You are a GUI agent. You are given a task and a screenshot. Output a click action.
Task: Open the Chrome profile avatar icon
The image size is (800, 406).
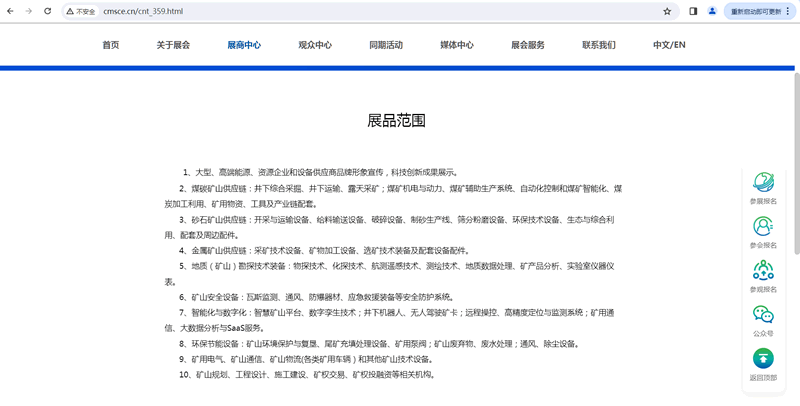712,11
